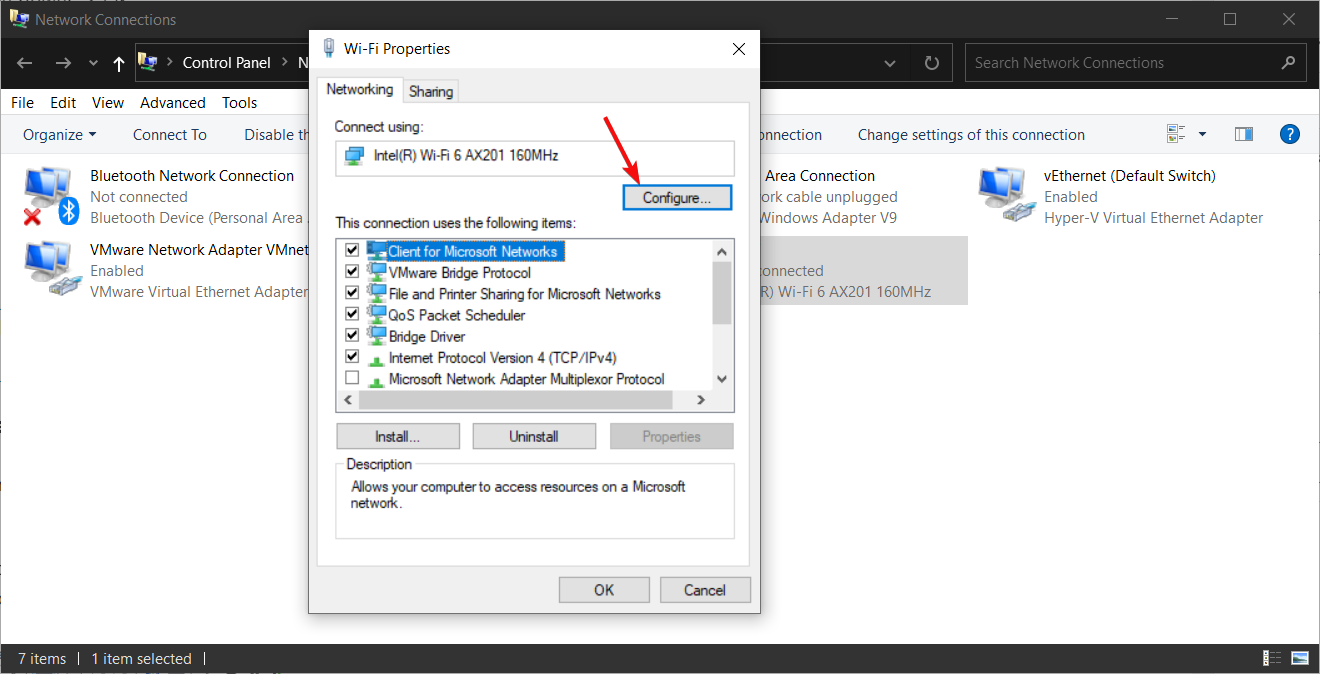Click the items list left scroll arrow
1320x674 pixels.
coord(348,400)
